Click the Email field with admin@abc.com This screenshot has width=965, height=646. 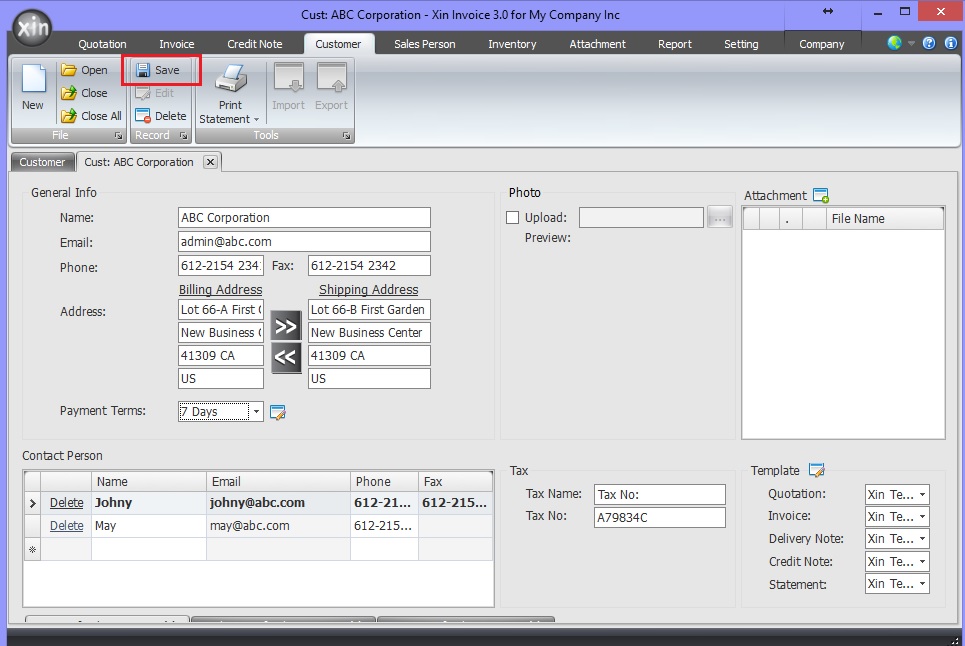pos(304,241)
